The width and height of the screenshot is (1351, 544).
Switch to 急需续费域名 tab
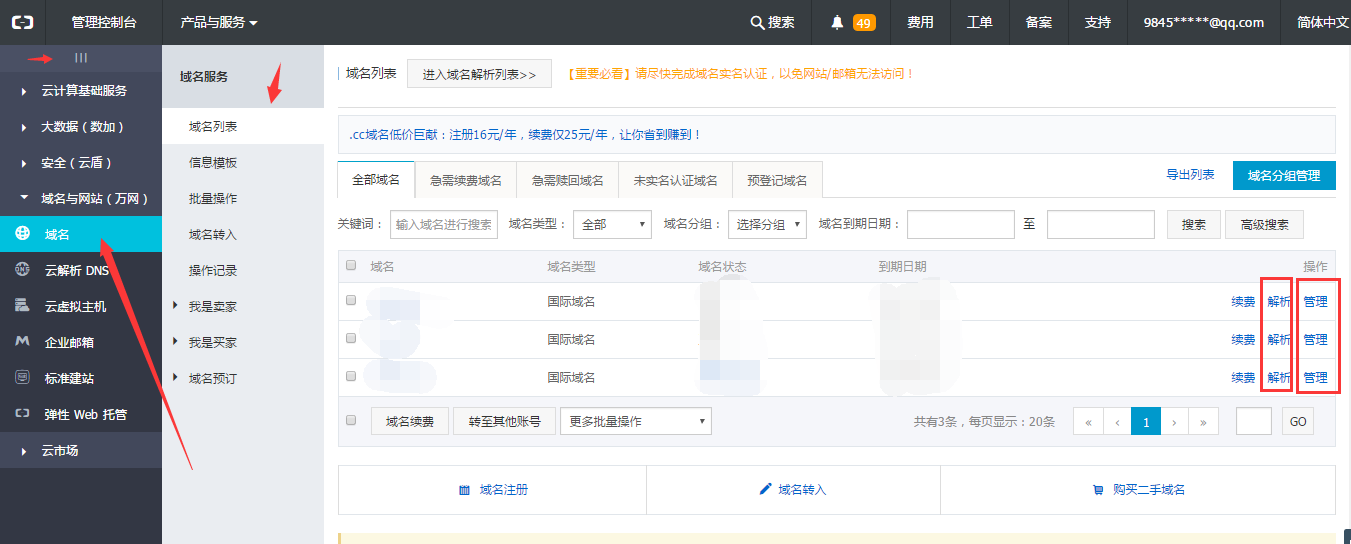(x=466, y=180)
